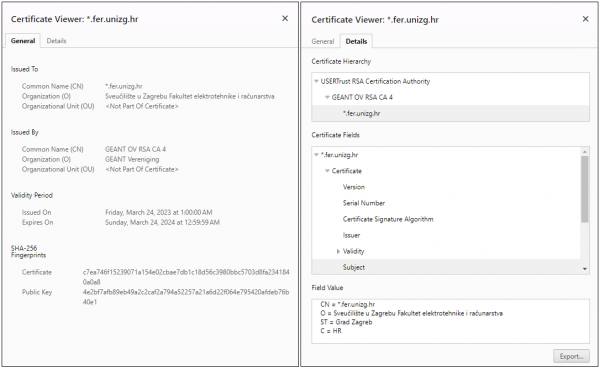Click the scroll down arrow in Certificate Fields
The image size is (600, 369).
click(585, 269)
